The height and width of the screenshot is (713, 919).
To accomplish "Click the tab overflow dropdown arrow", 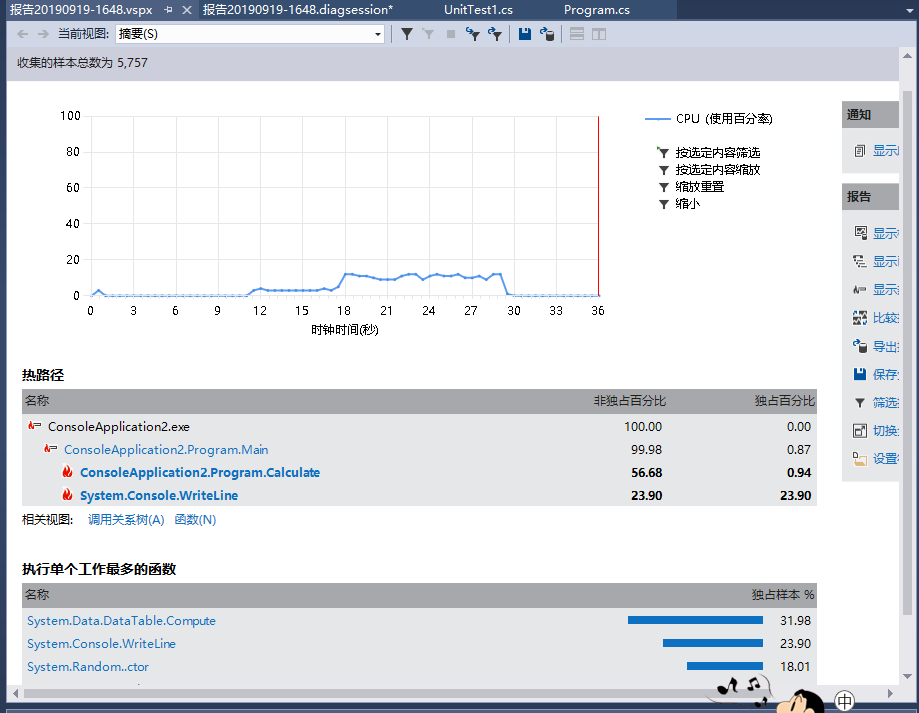I will pos(909,10).
